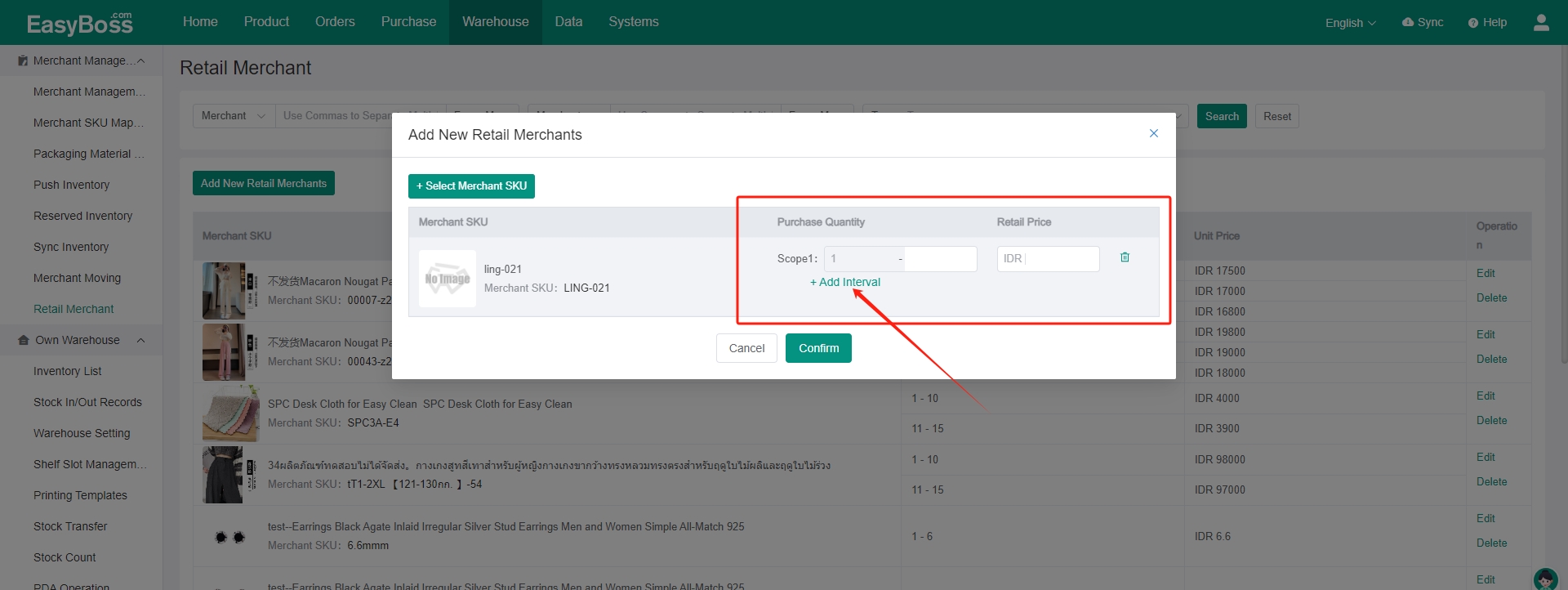
Task: Open Reserved Inventory sidebar item
Action: 82,216
